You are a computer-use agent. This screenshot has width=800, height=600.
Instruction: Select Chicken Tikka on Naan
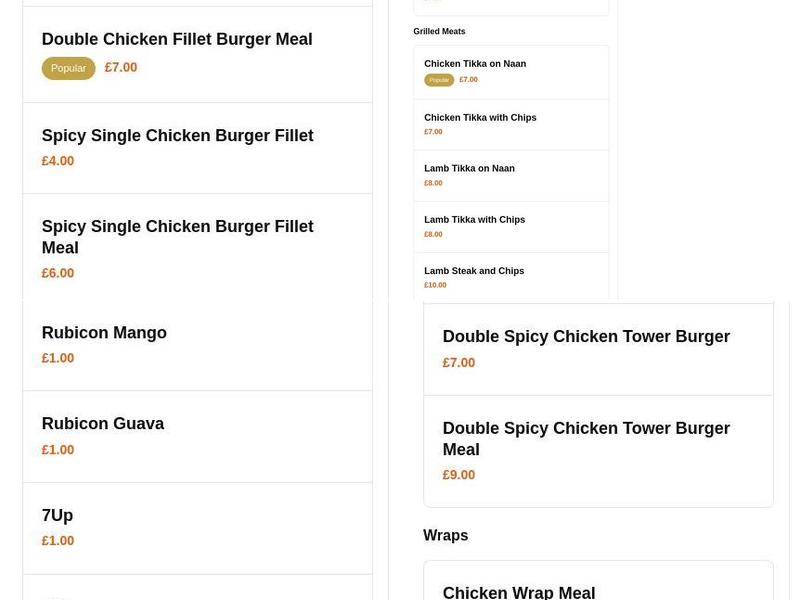475,63
